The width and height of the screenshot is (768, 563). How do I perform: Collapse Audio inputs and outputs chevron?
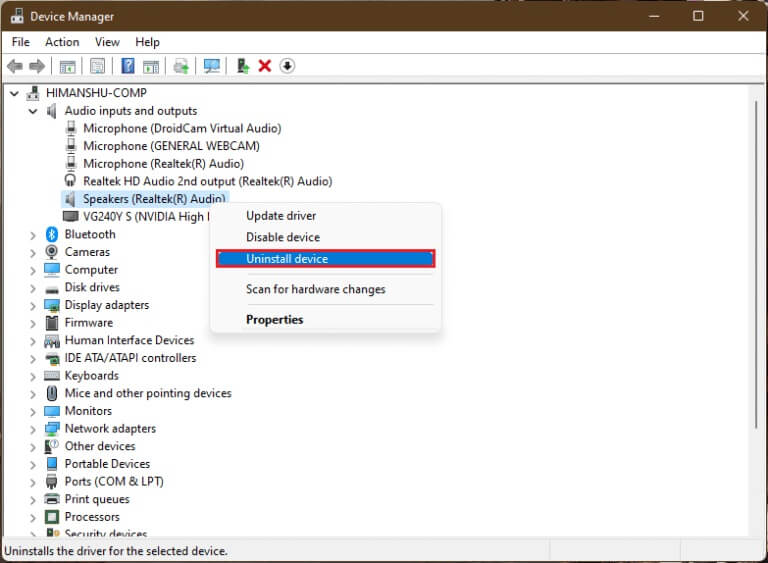33,111
